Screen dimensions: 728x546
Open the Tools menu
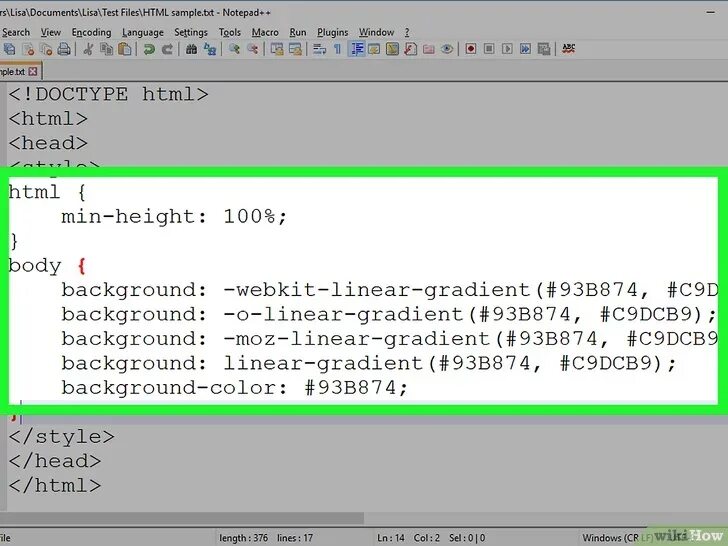pos(230,32)
